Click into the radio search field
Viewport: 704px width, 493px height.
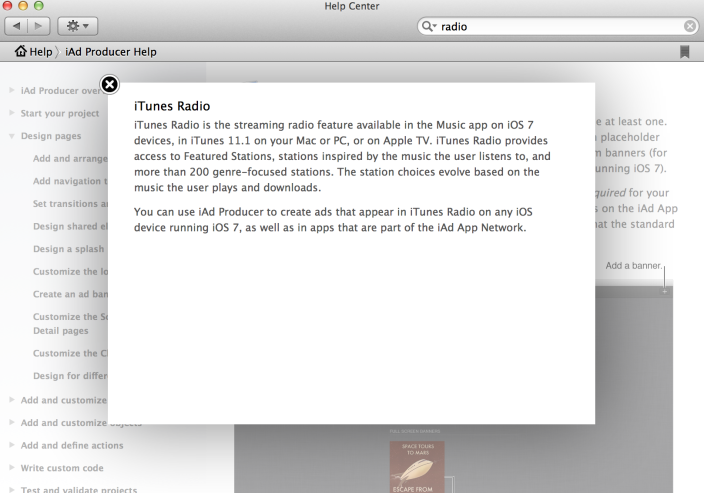559,26
